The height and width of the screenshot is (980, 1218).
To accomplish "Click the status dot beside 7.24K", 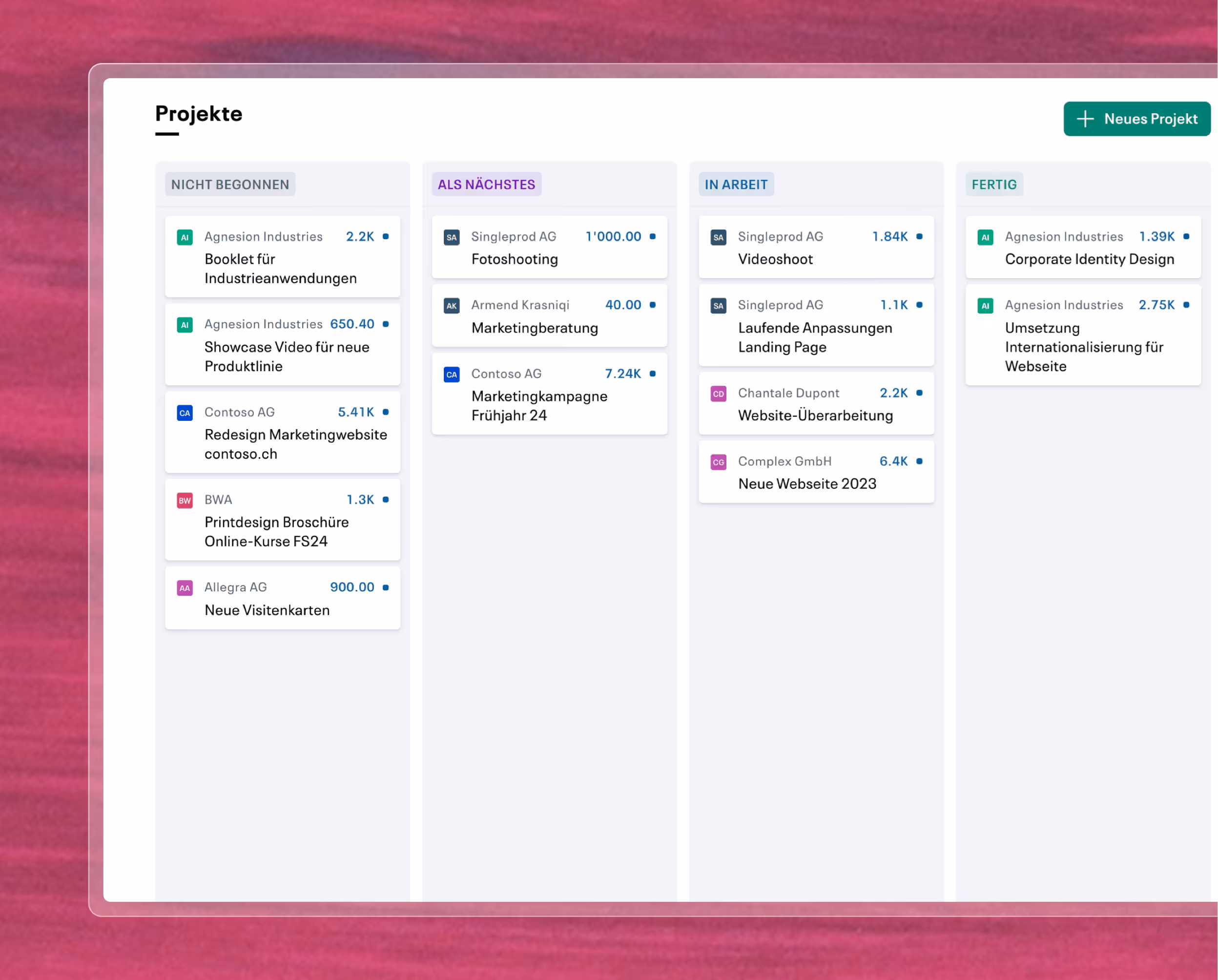I will [x=653, y=374].
